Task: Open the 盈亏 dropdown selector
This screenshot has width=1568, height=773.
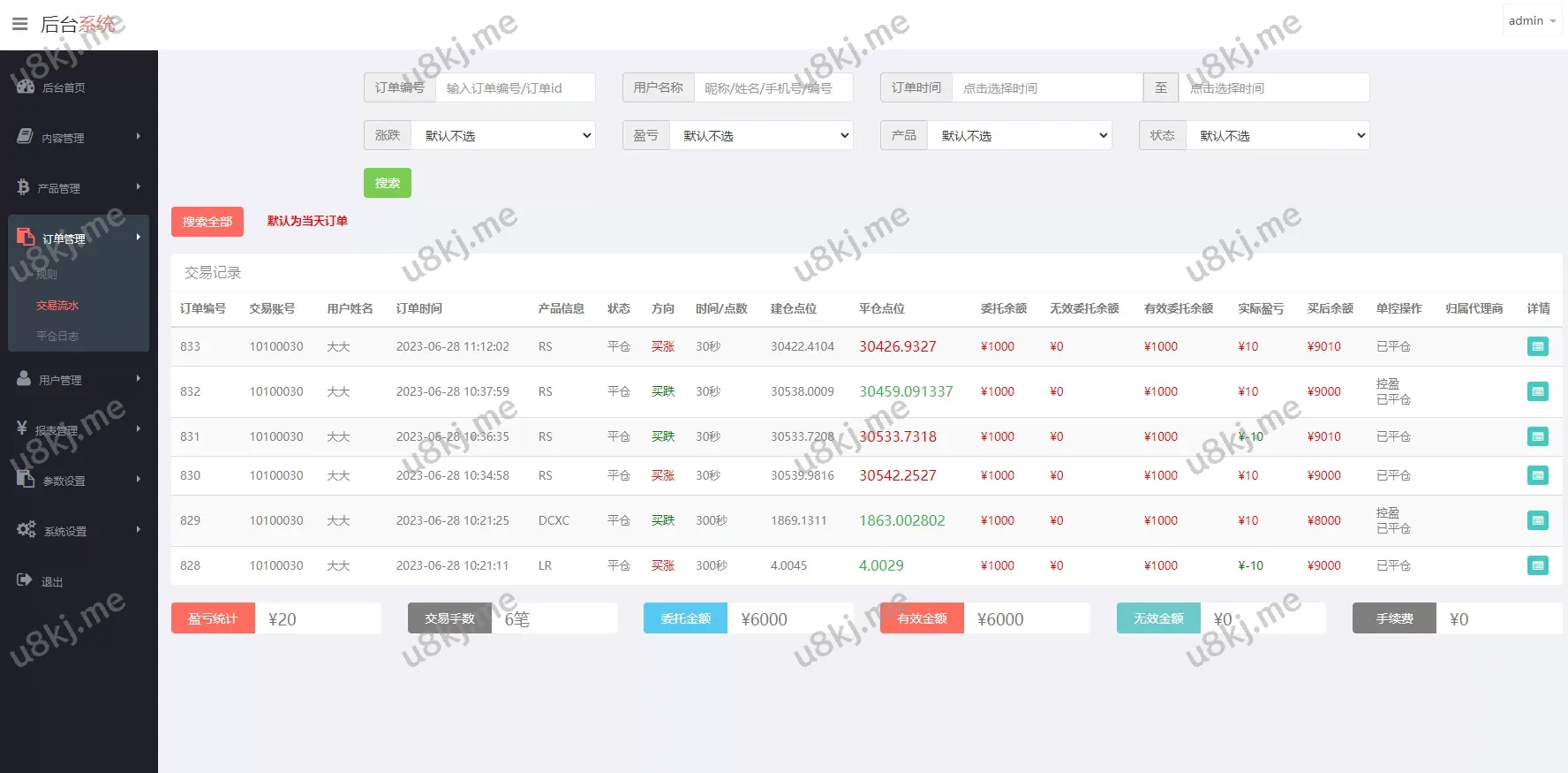Action: coord(761,136)
